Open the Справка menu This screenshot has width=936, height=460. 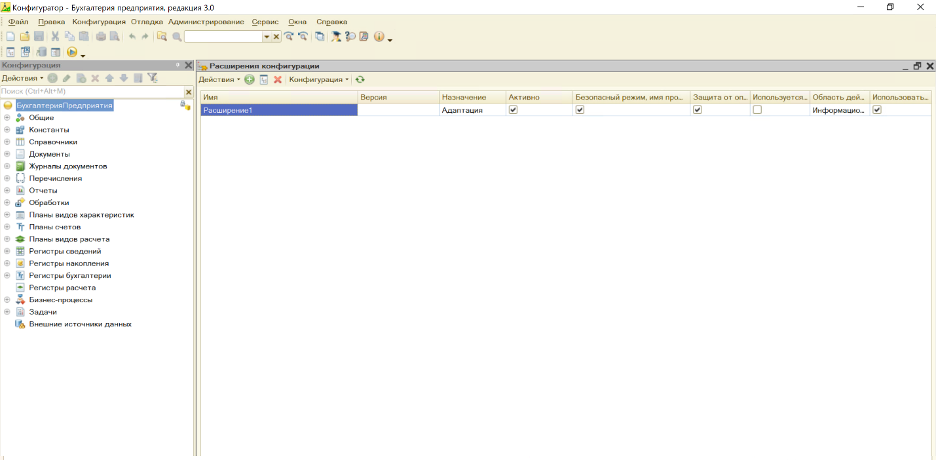coord(332,21)
